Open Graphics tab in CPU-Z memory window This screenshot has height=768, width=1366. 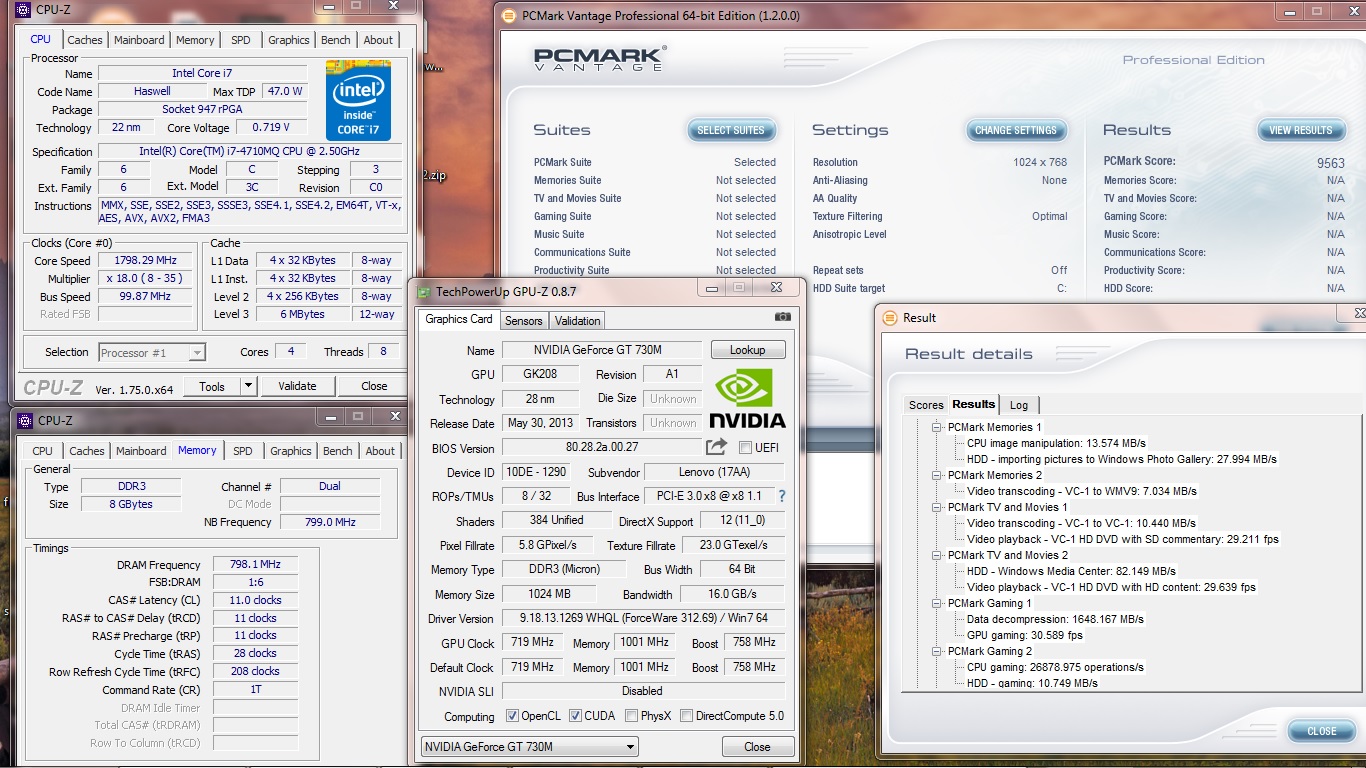tap(291, 451)
